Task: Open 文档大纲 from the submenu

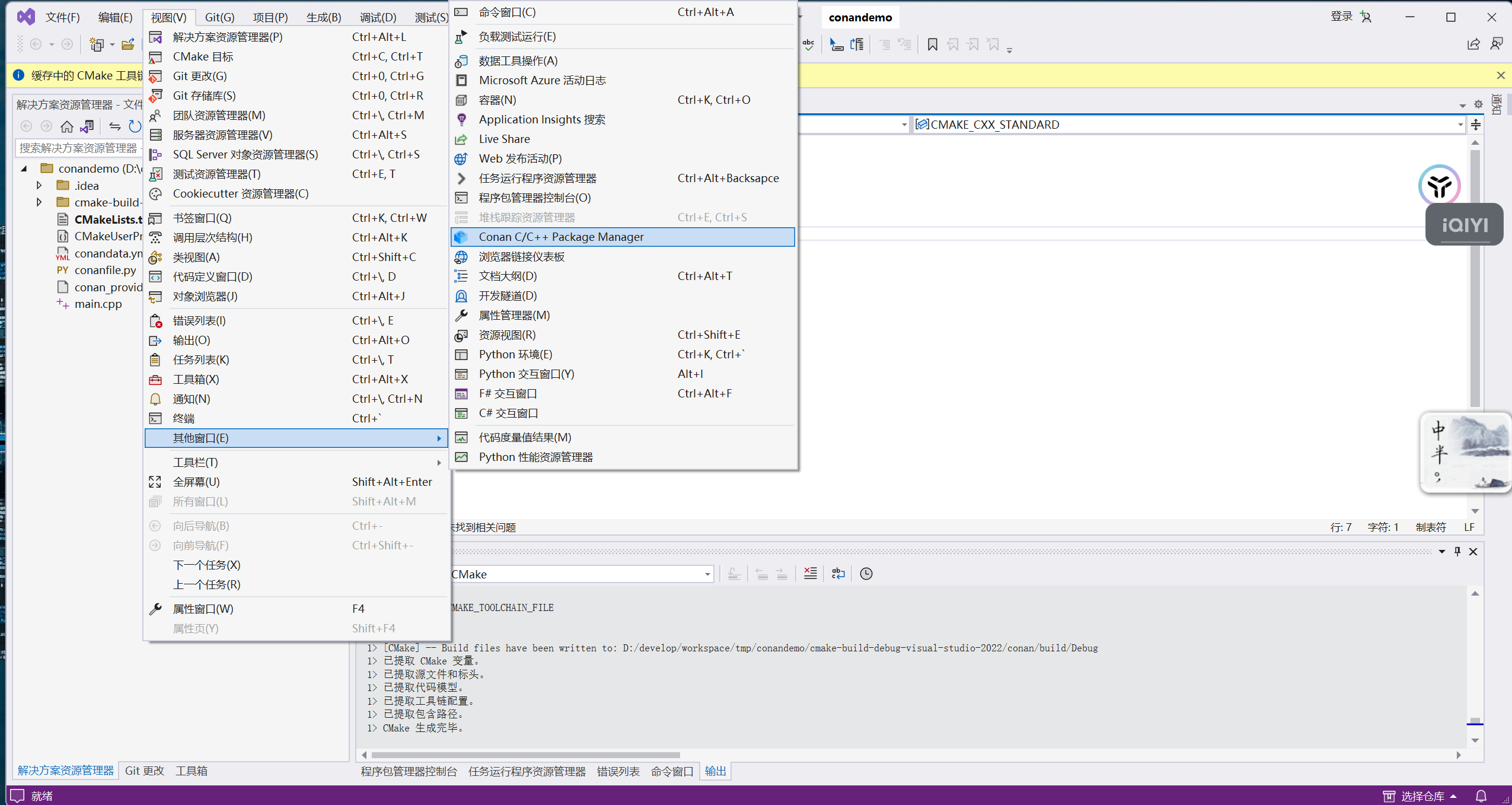Action: pyautogui.click(x=623, y=276)
